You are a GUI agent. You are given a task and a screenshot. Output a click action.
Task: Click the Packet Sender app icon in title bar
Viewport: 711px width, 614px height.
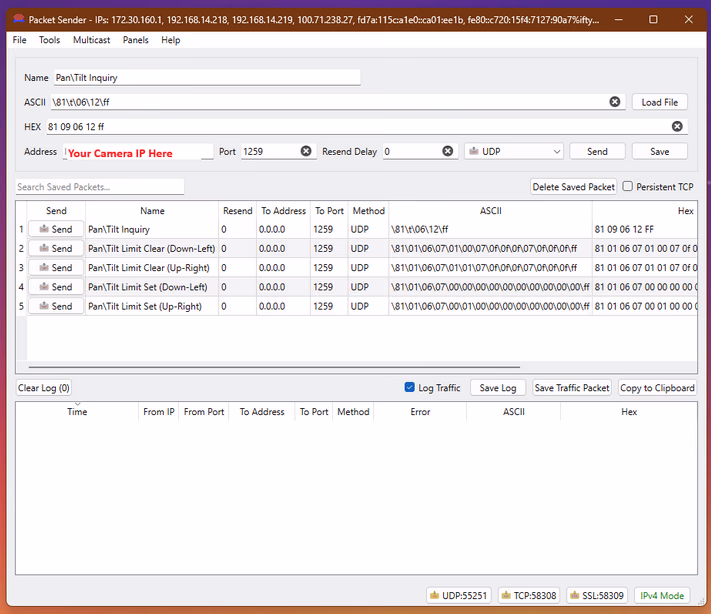pyautogui.click(x=18, y=19)
